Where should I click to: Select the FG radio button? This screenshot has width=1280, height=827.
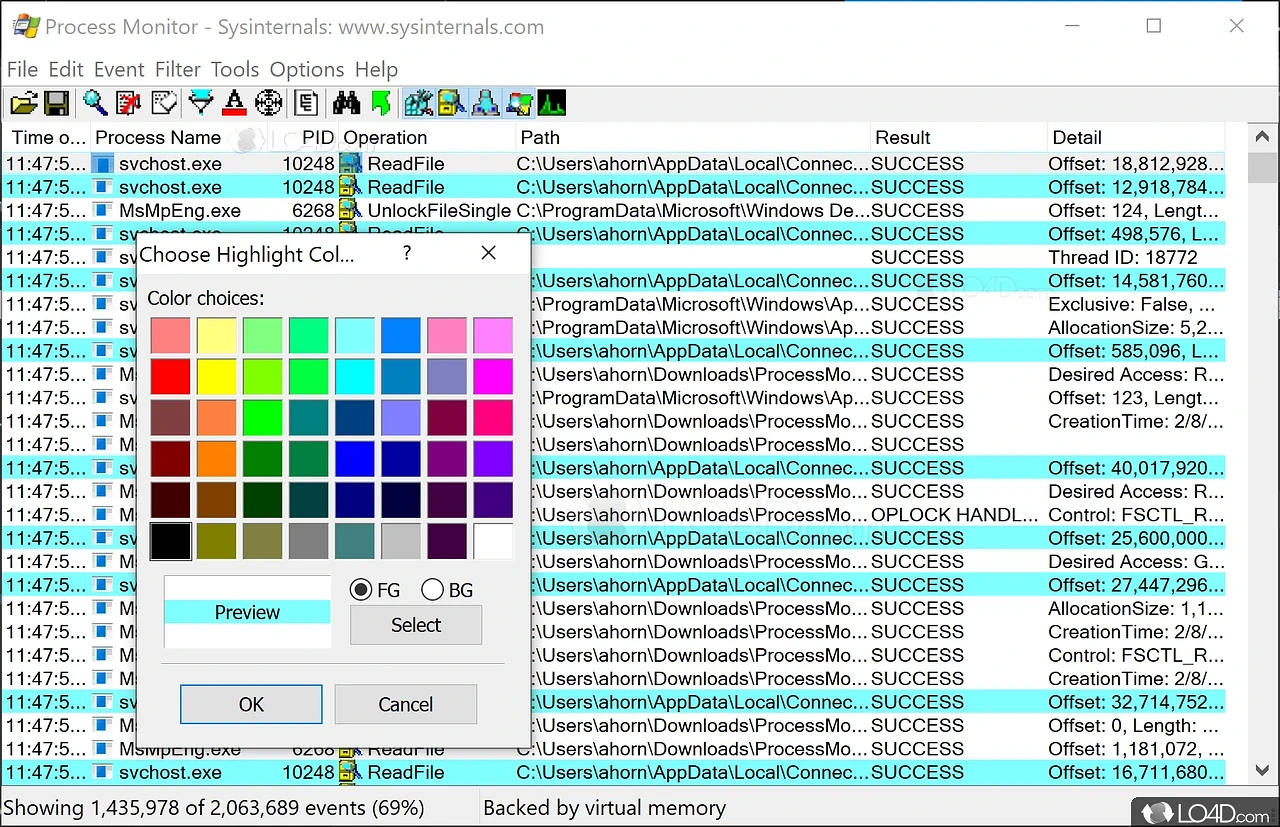coord(361,590)
